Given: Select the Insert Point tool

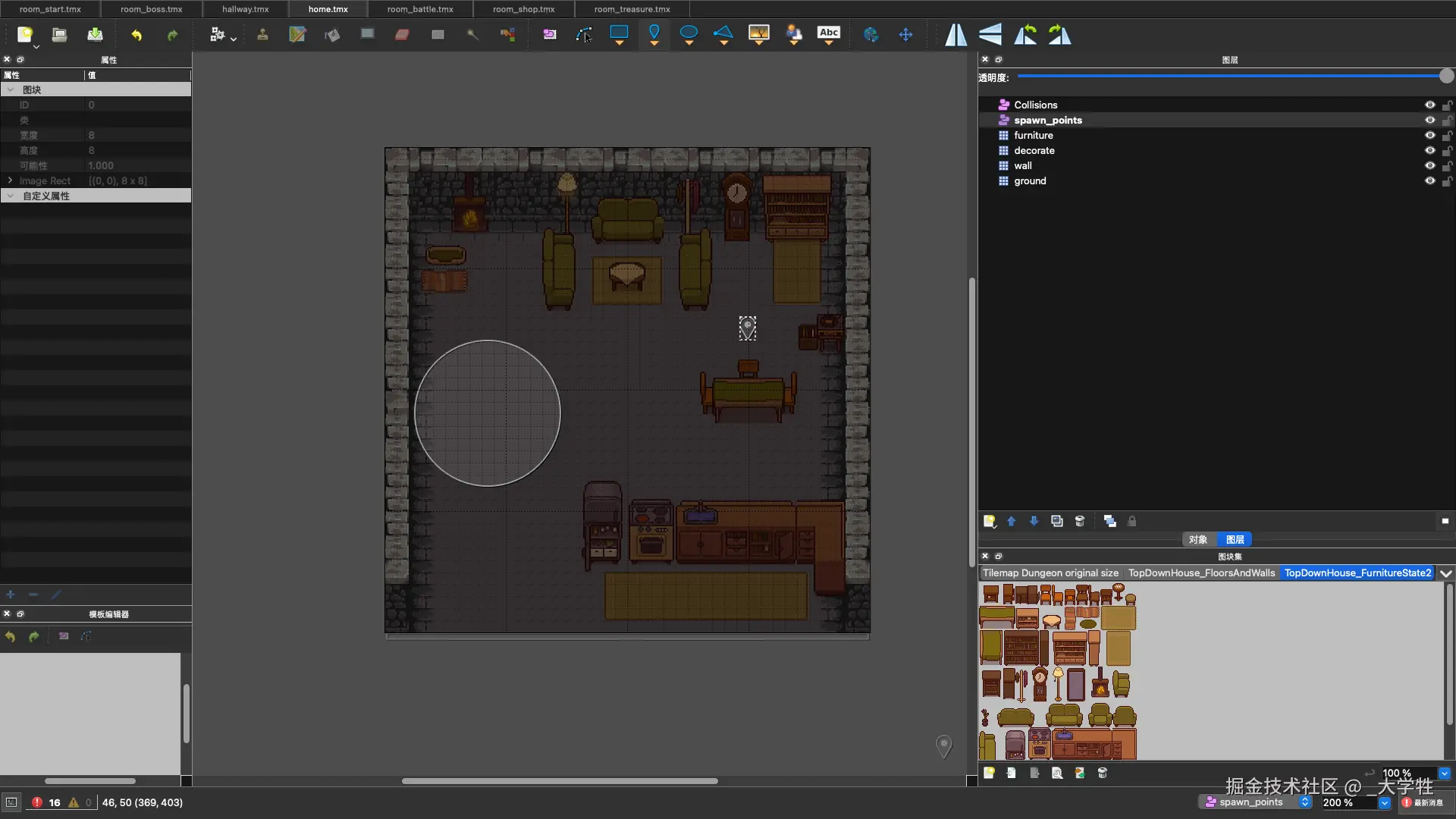Looking at the screenshot, I should click(654, 33).
